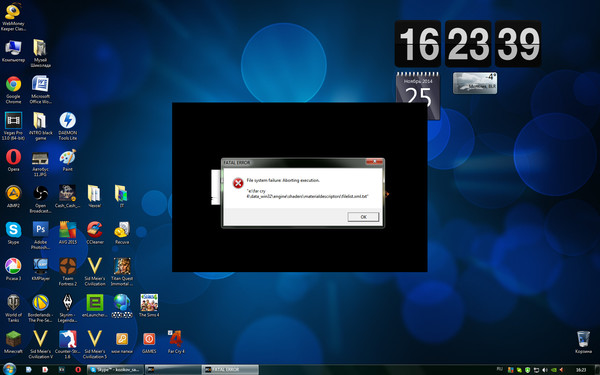Screen dimensions: 600x375
Task: Open NVIDIA tray icon
Action: (x=554, y=370)
